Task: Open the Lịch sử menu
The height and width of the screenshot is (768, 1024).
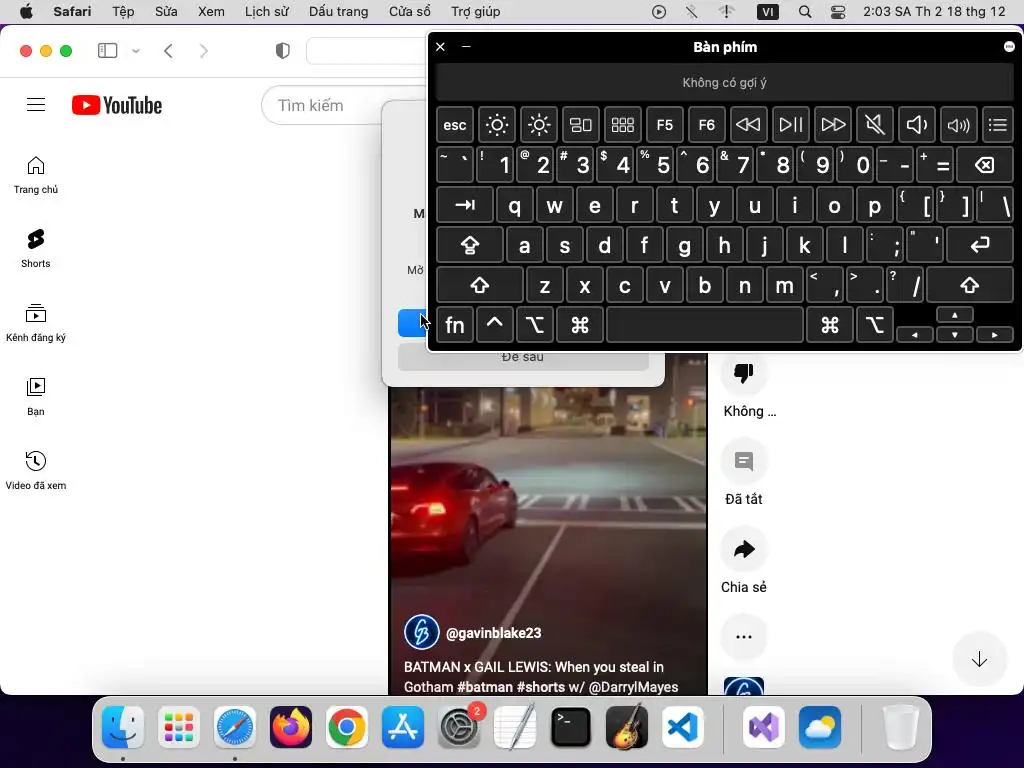Action: (266, 12)
